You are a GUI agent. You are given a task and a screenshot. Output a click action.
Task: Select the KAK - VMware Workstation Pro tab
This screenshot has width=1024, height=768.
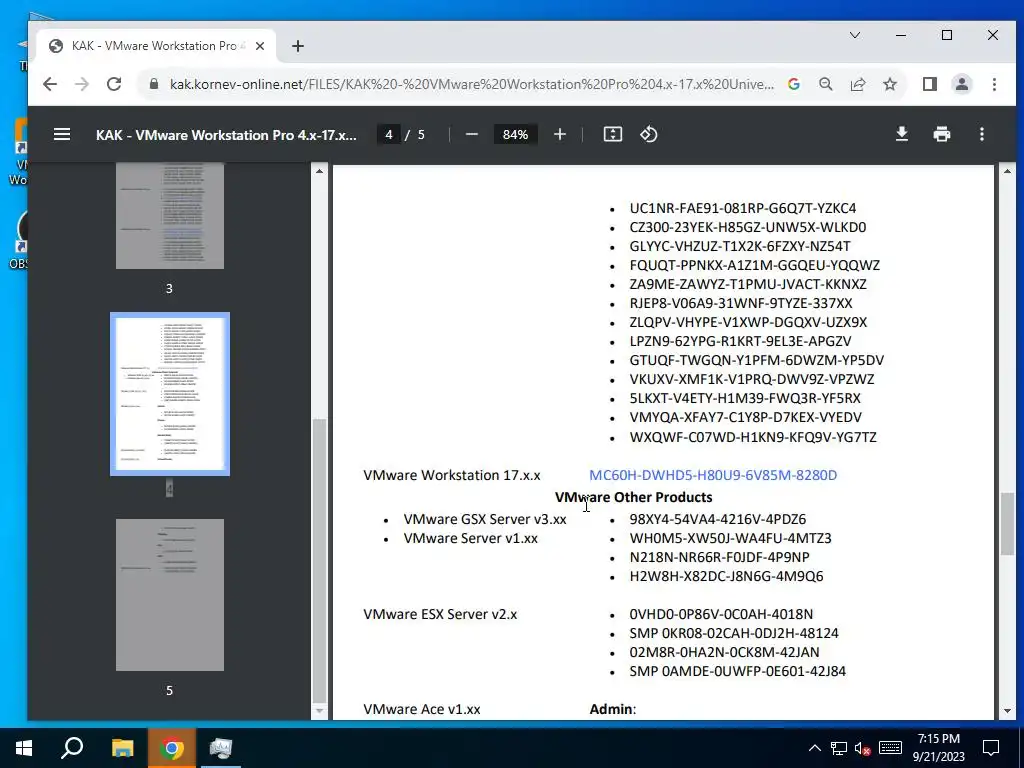[157, 46]
